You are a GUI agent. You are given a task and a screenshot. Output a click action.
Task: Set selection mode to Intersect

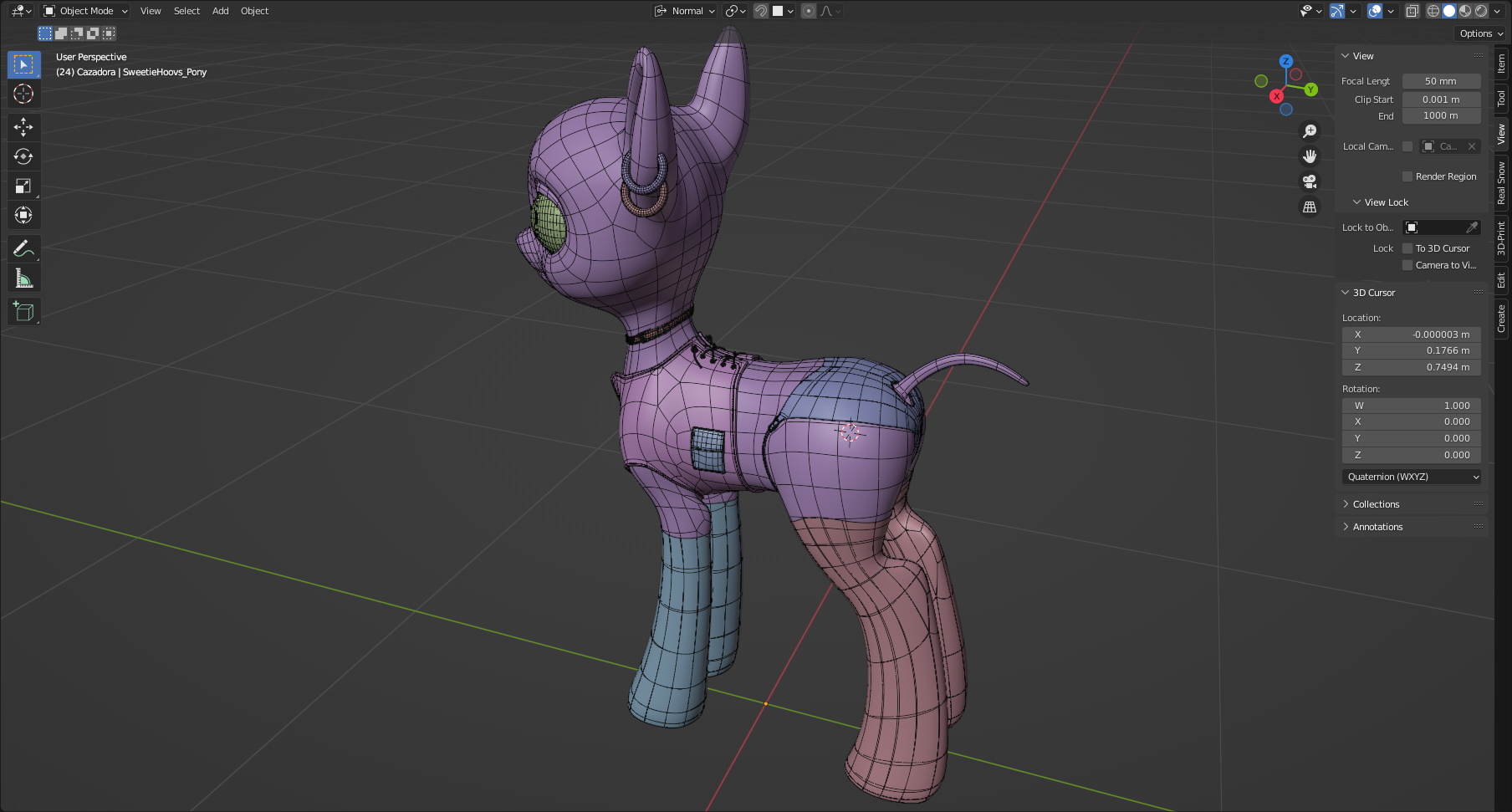click(x=109, y=33)
